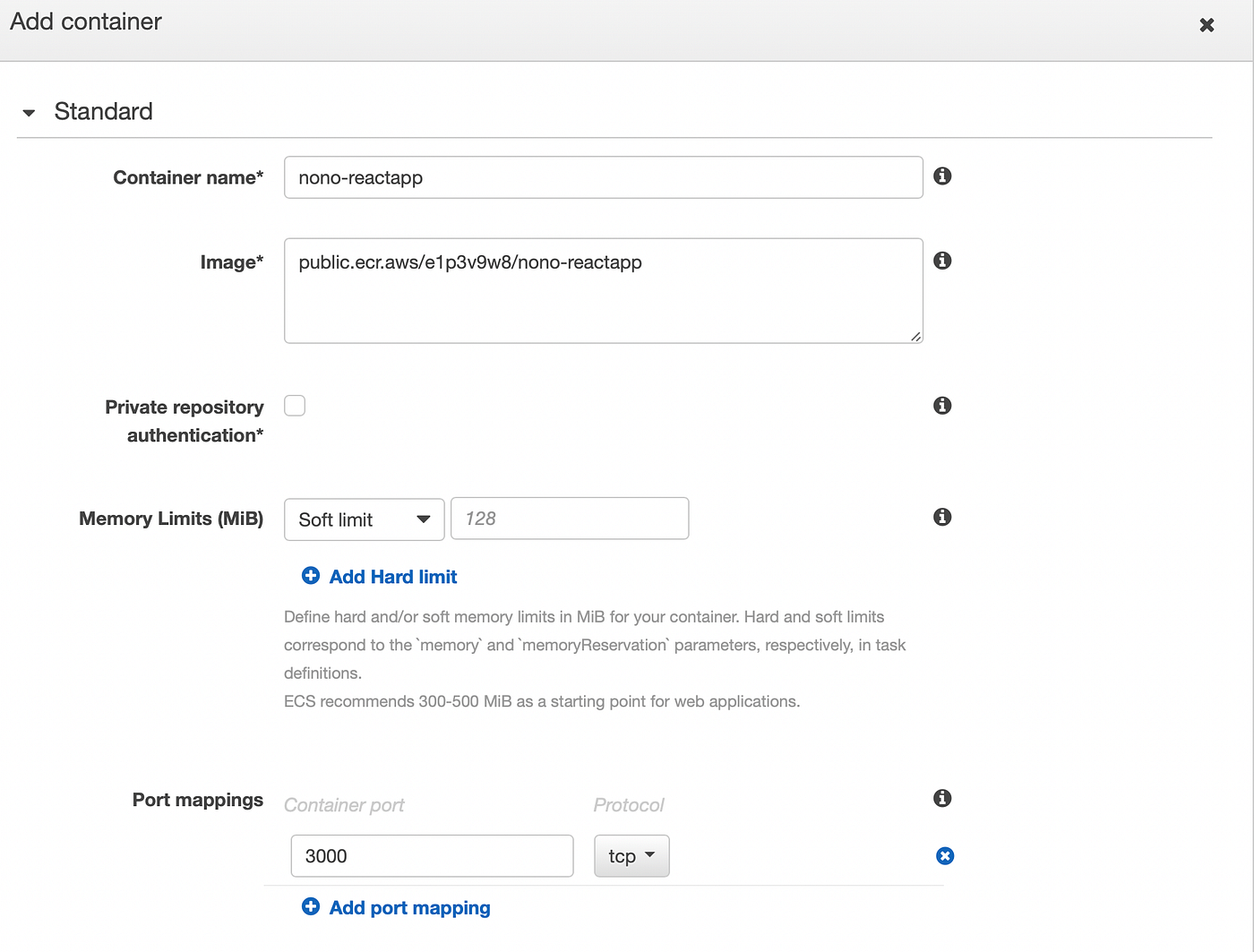Click info icon for Memory Limits
Viewport: 1254px width, 952px height.
[x=942, y=517]
